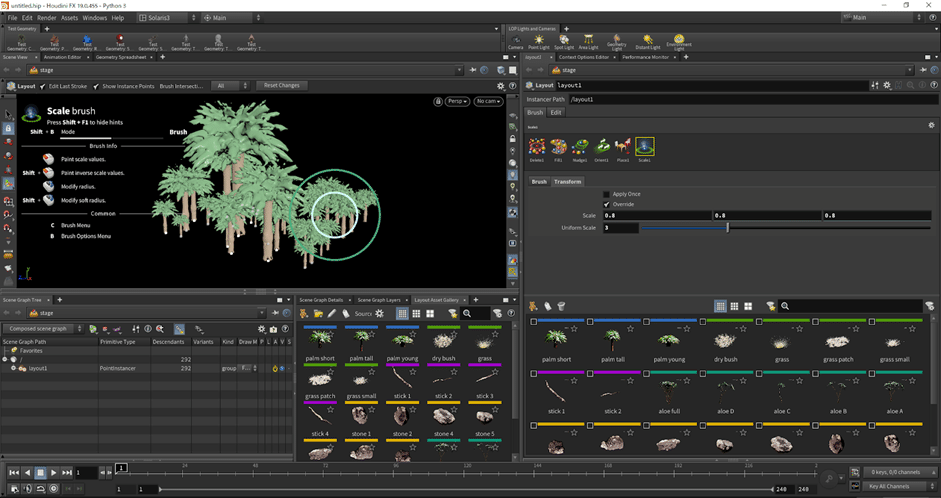The width and height of the screenshot is (941, 498).
Task: Uncheck the Override checkbox
Action: click(606, 204)
